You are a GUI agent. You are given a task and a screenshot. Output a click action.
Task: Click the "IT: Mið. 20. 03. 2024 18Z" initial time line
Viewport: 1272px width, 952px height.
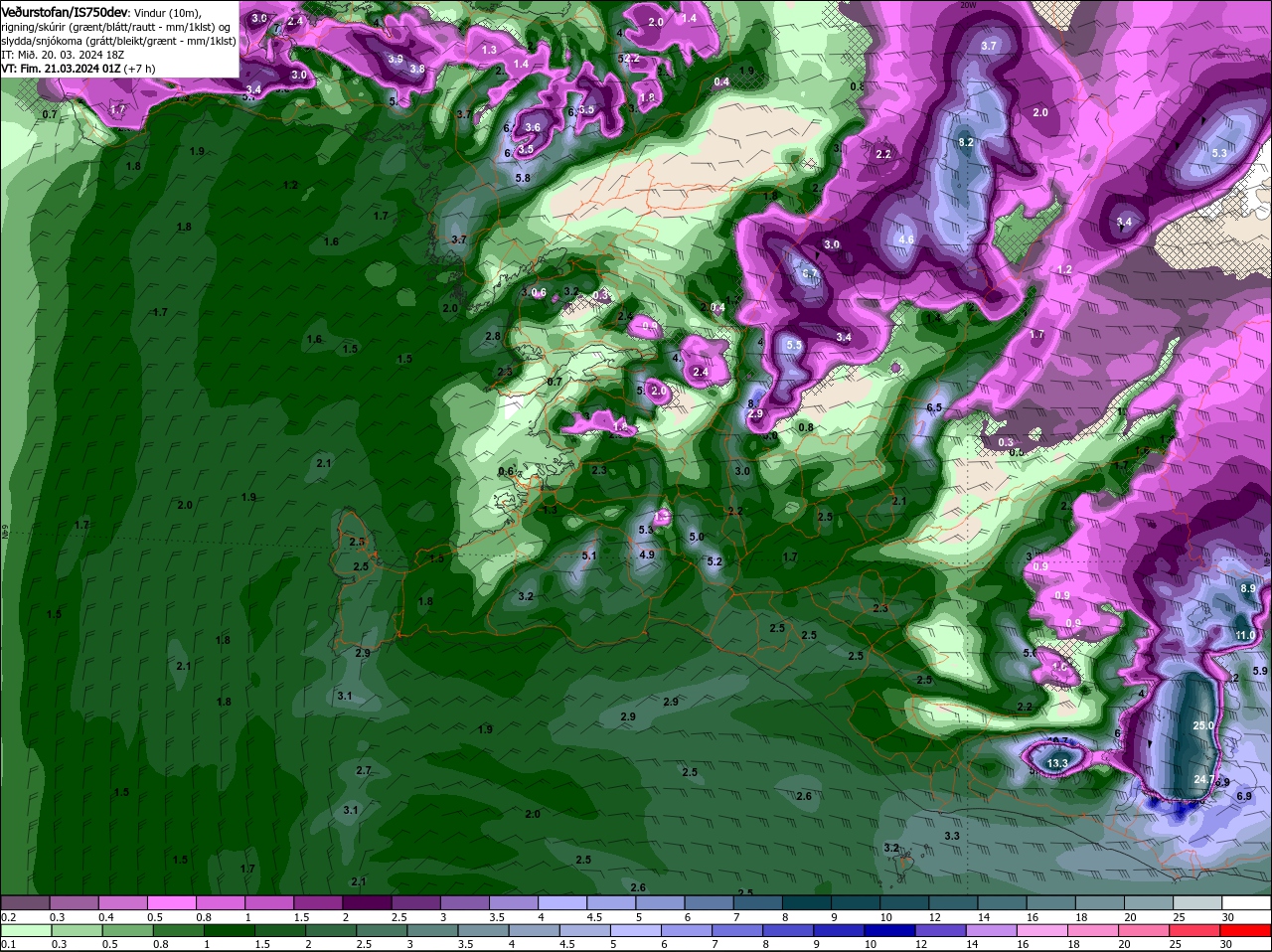(62, 55)
